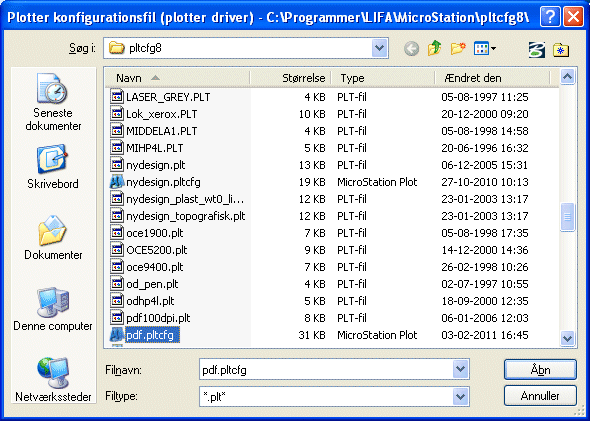The image size is (590, 421).
Task: Select the file name pdf100dpi.plt
Action: click(x=158, y=318)
